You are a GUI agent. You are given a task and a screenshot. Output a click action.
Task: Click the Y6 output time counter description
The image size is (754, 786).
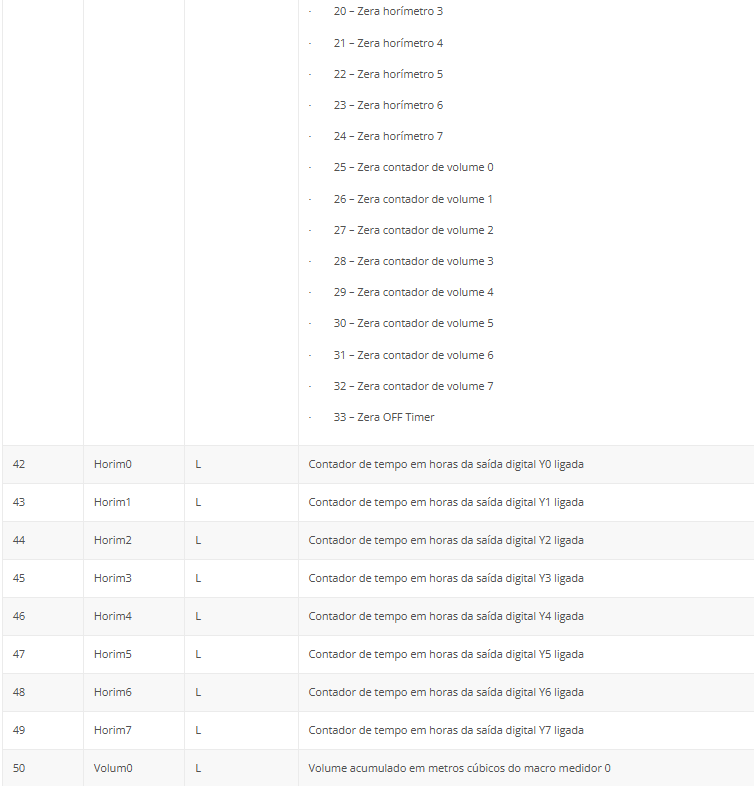point(446,692)
